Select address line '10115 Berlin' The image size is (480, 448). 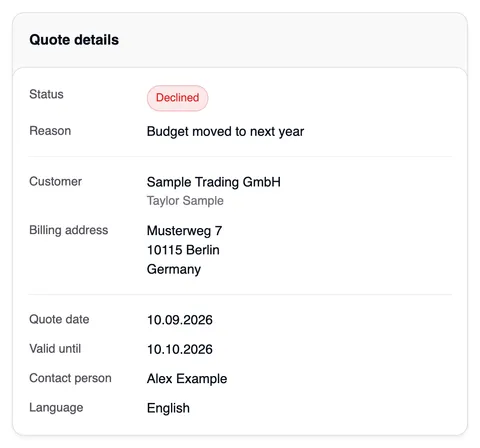click(183, 250)
